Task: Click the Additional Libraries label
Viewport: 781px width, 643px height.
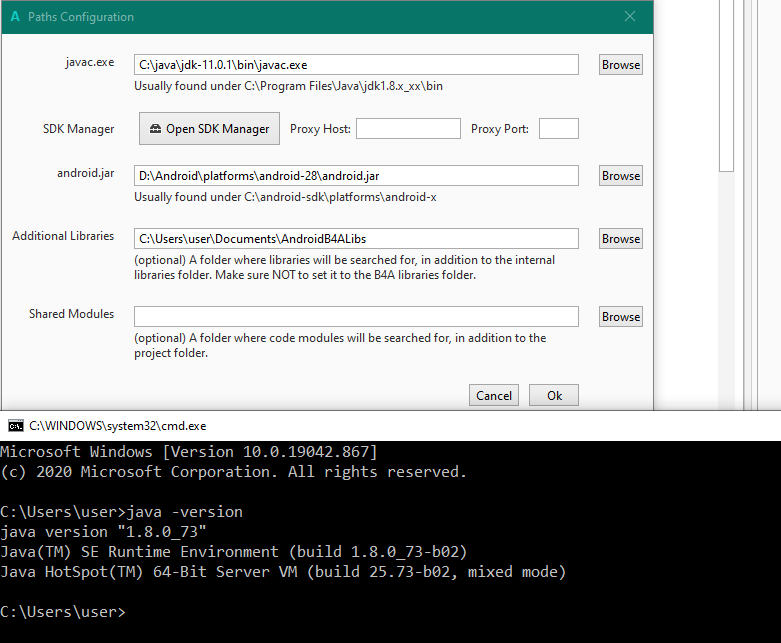Action: coord(63,236)
